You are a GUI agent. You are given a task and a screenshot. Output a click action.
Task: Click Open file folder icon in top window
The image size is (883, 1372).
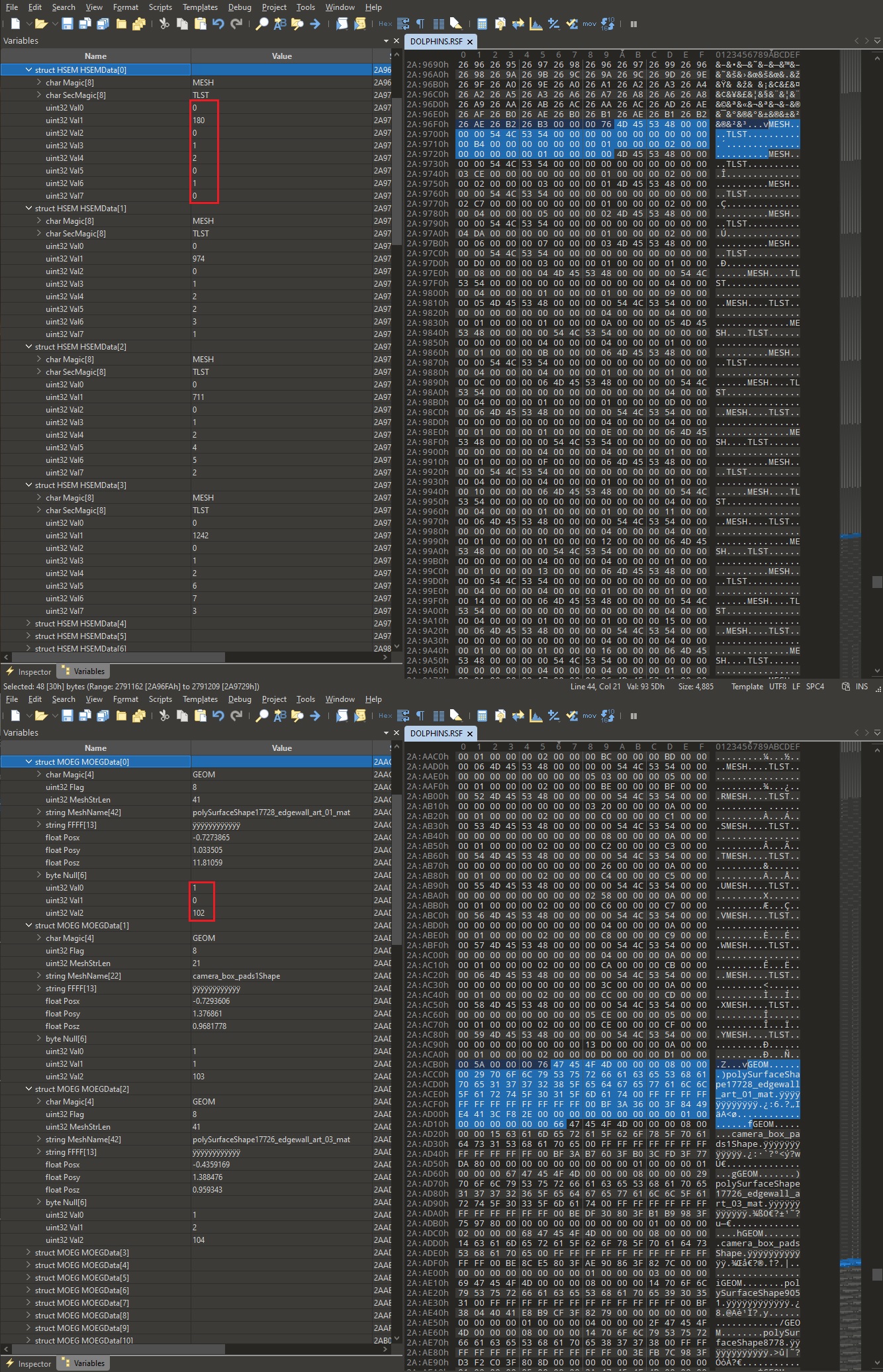[41, 24]
